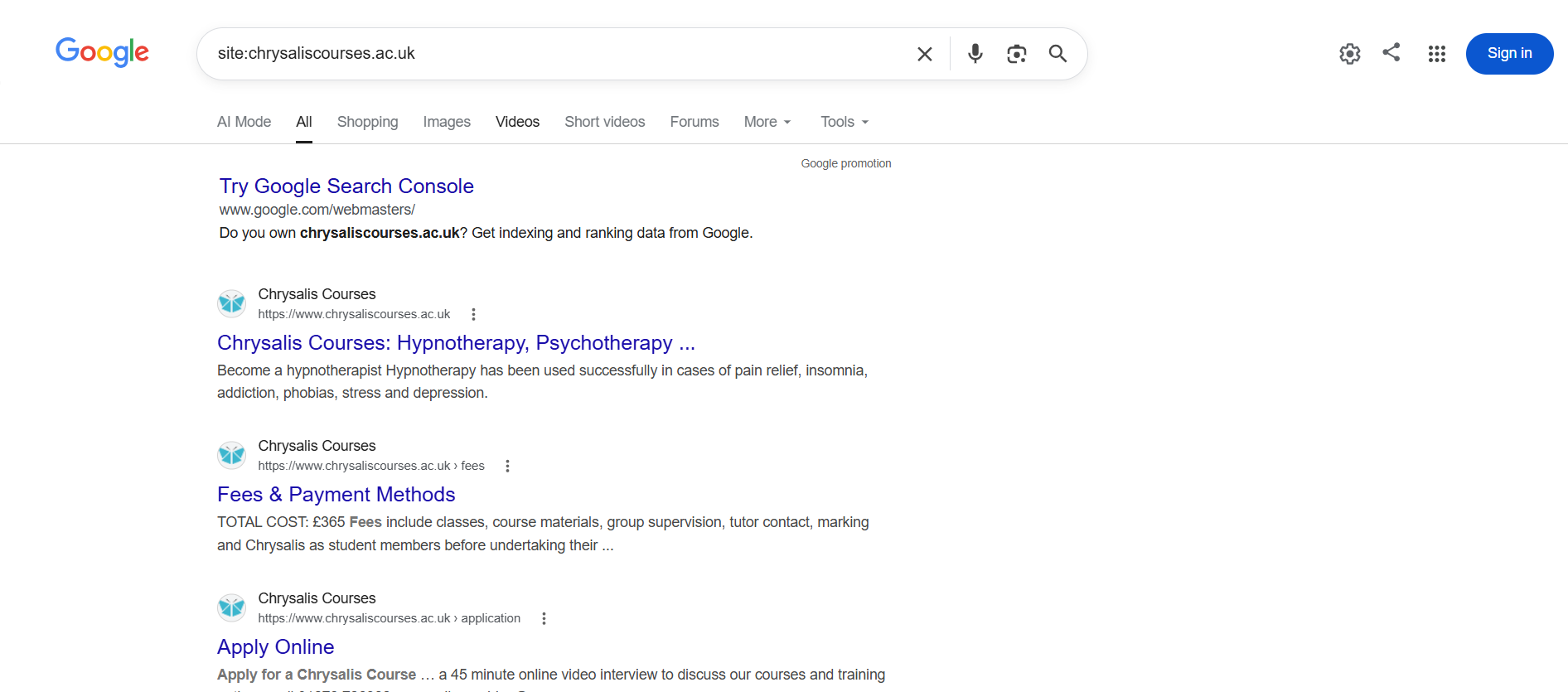Viewport: 1568px width, 692px height.
Task: Click butterfly favicon of fees result
Action: [x=231, y=455]
